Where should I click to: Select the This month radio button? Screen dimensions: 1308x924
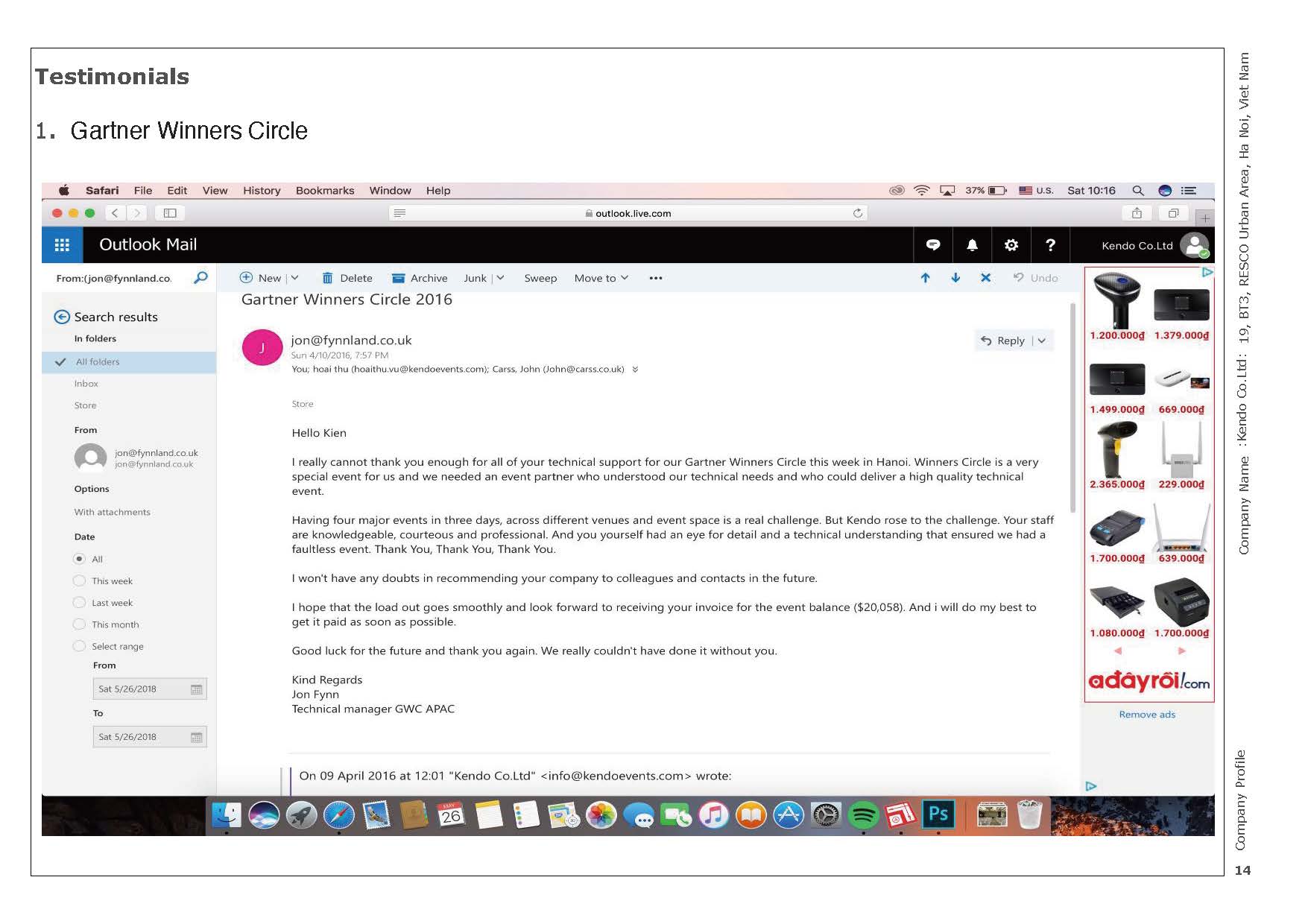[x=79, y=624]
